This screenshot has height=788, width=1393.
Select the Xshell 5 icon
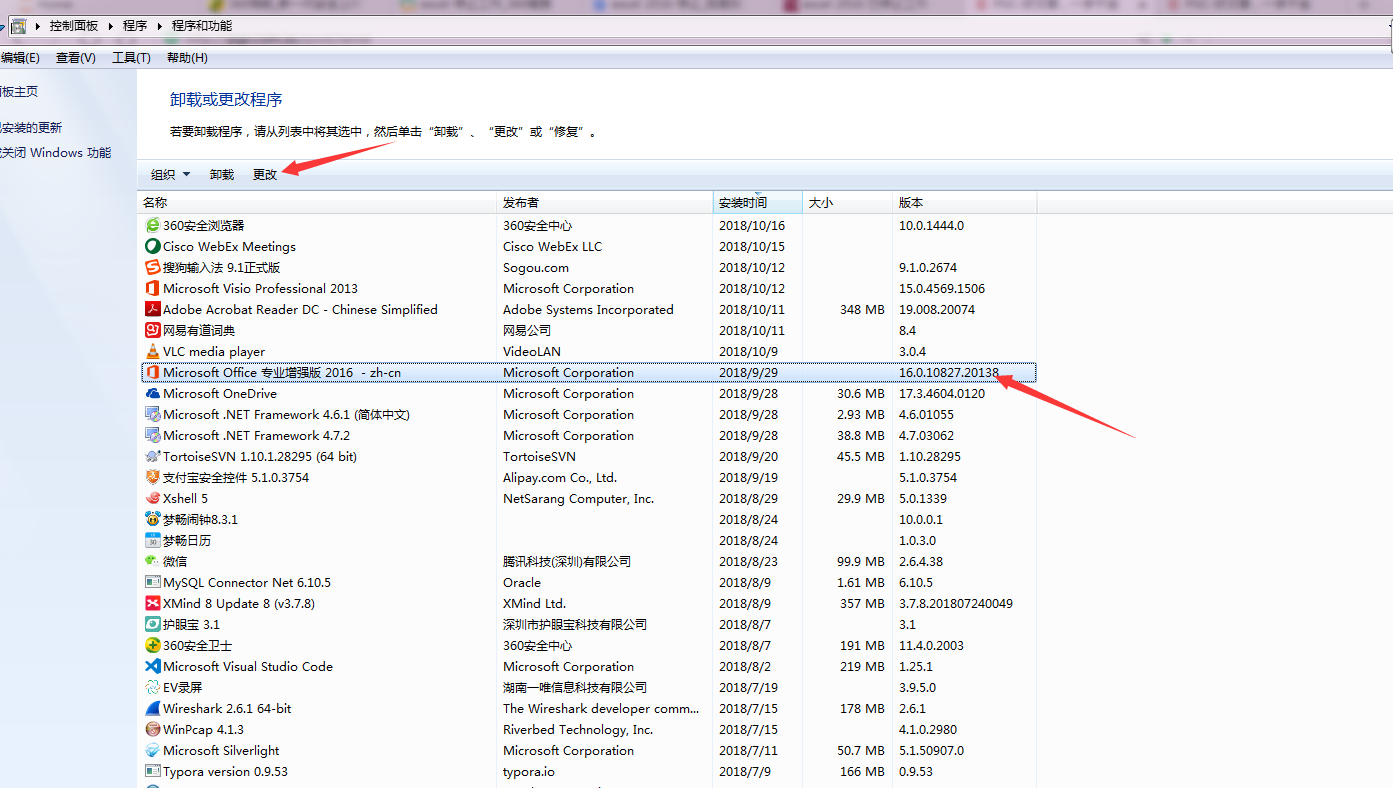(153, 498)
